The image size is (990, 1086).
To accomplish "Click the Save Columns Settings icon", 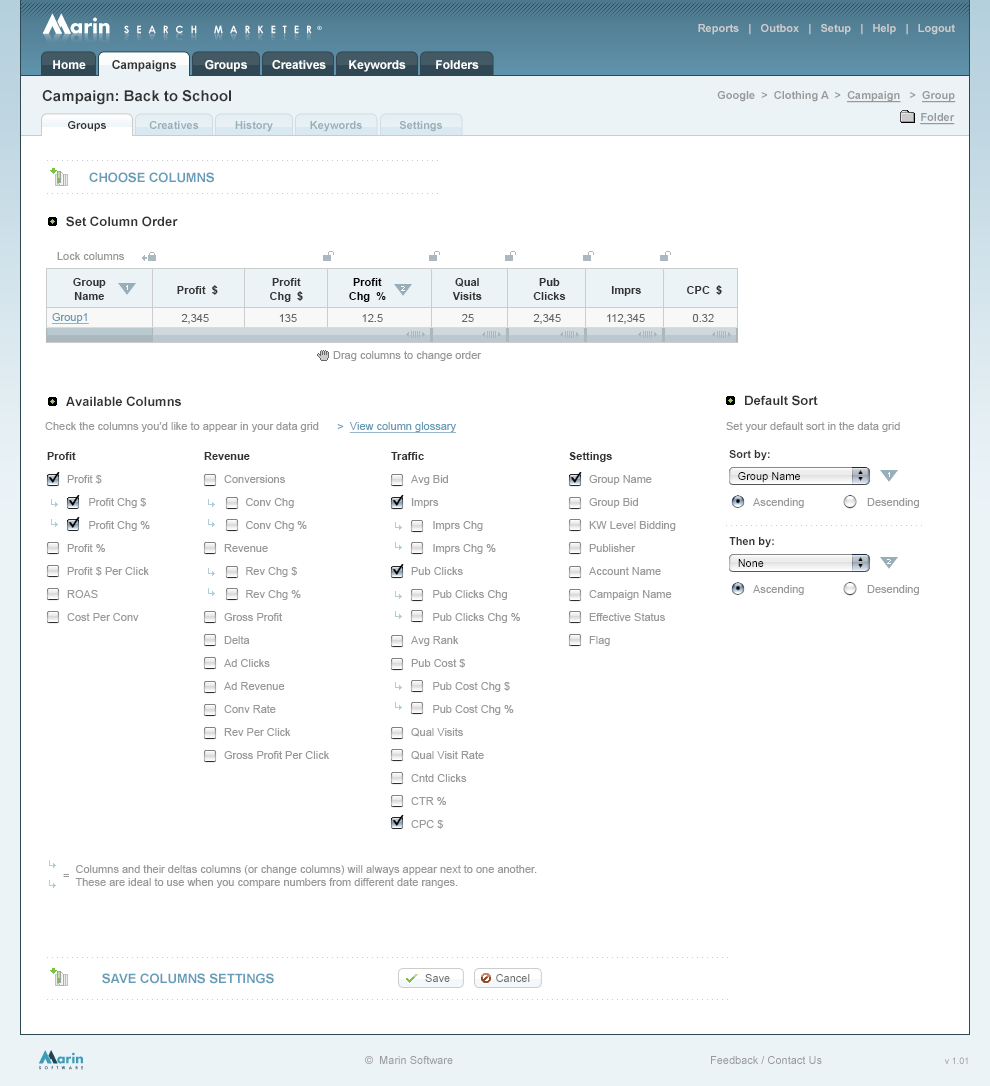I will point(59,978).
